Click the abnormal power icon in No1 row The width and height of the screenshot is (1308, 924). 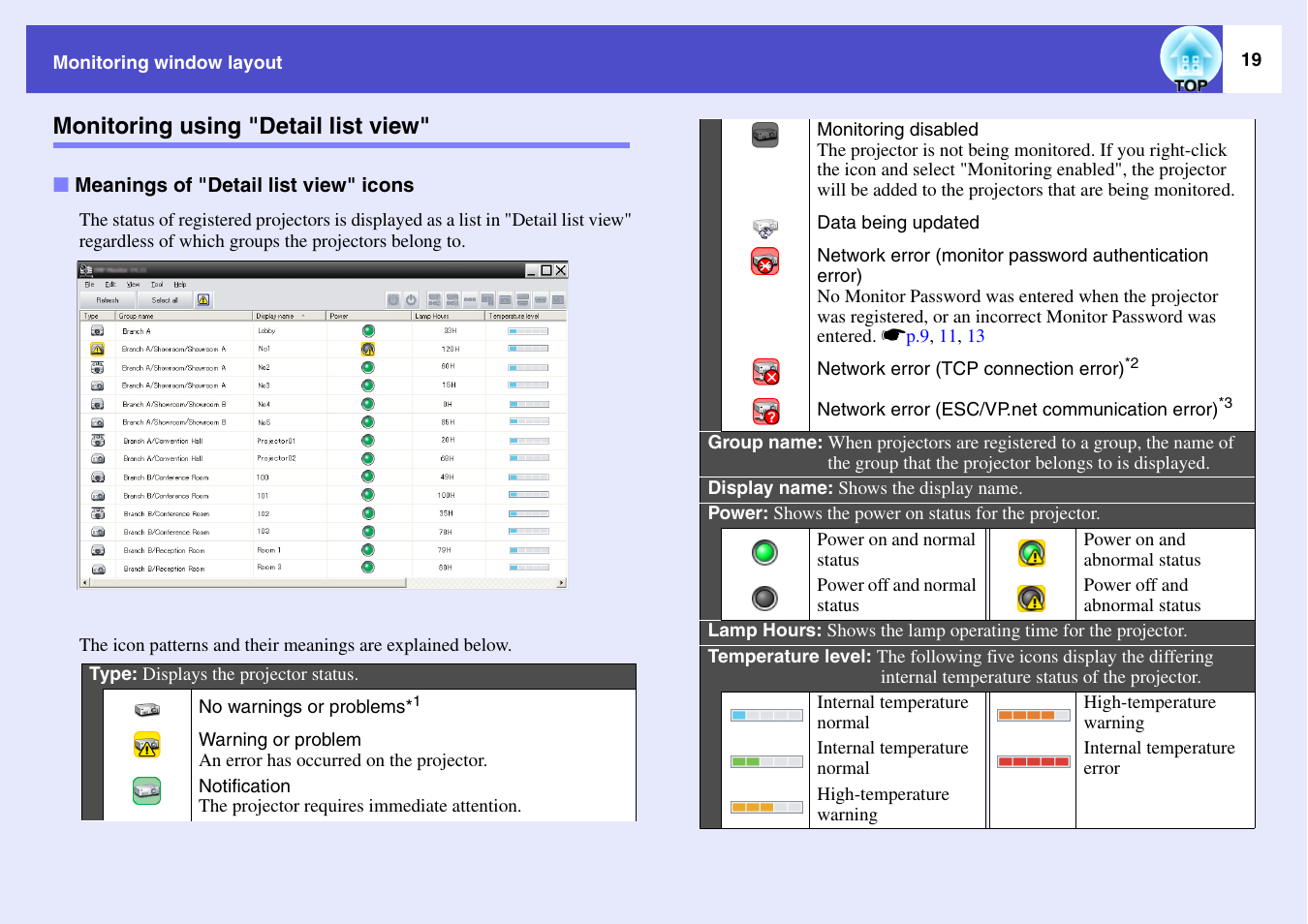[368, 350]
